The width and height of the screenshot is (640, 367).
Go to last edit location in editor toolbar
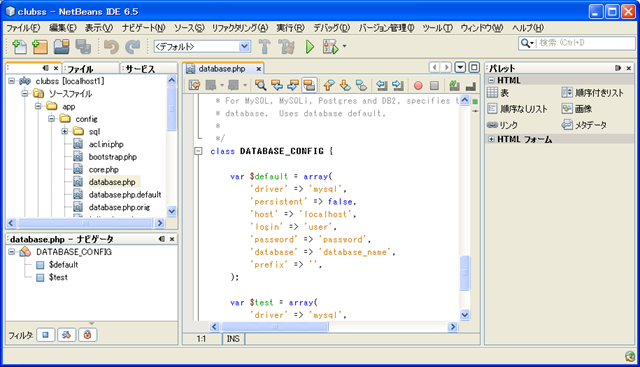[x=195, y=85]
